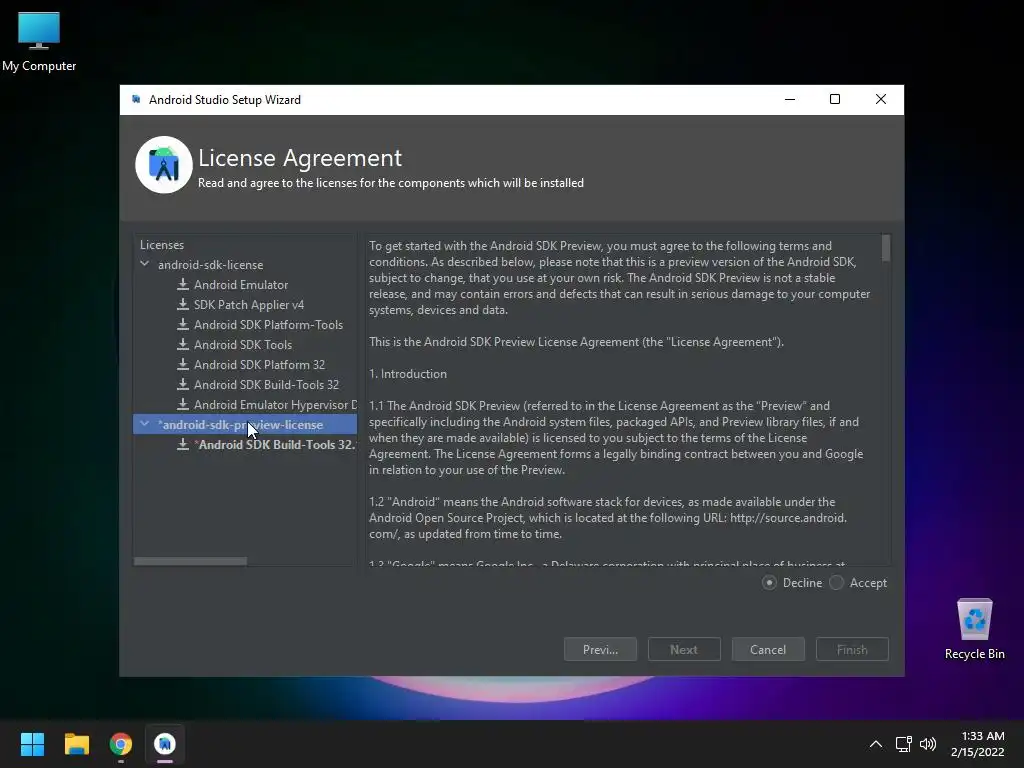Click the Android Studio logo in the header

tap(164, 165)
